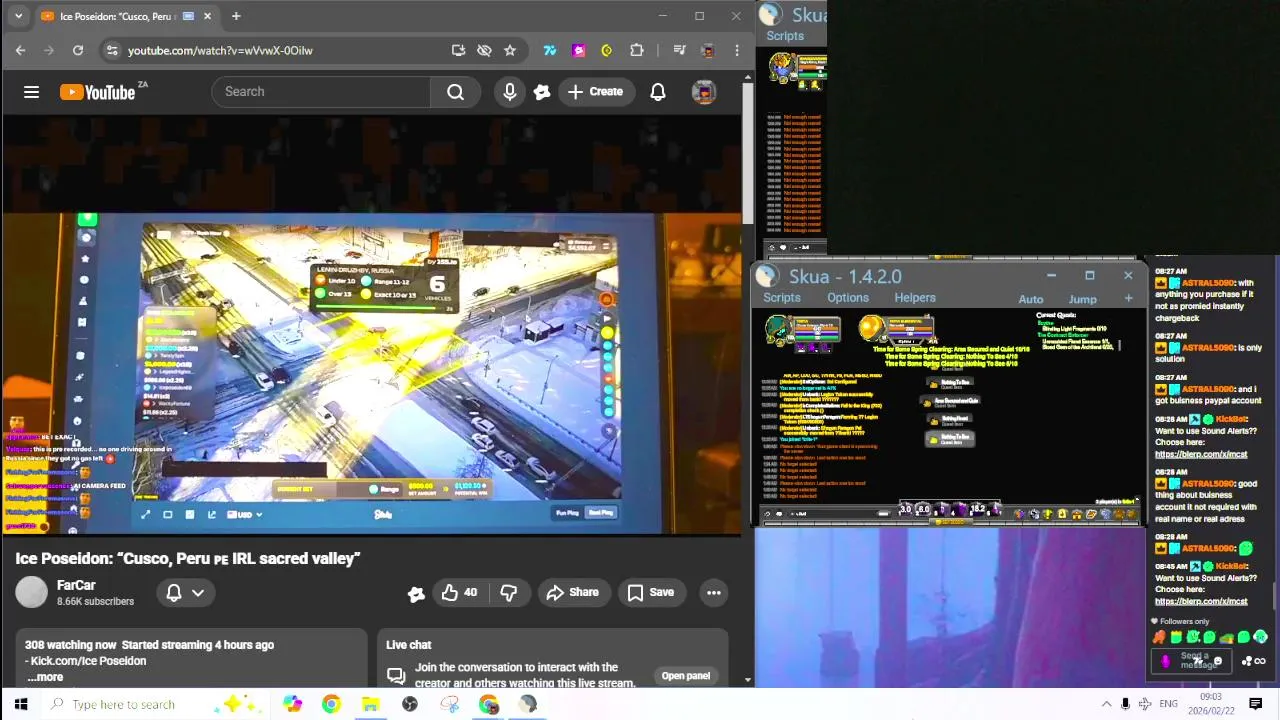Image resolution: width=1280 pixels, height=720 pixels.
Task: Save the video to a playlist
Action: pyautogui.click(x=651, y=592)
